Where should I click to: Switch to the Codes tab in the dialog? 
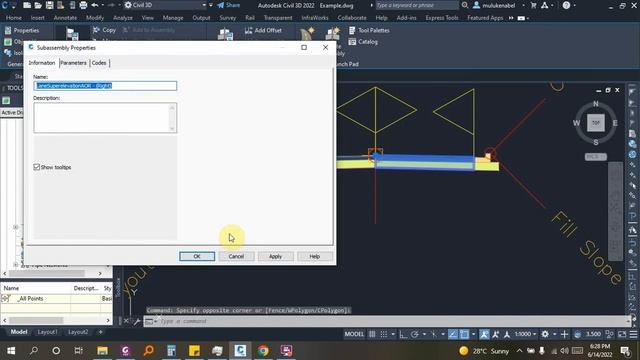click(99, 63)
